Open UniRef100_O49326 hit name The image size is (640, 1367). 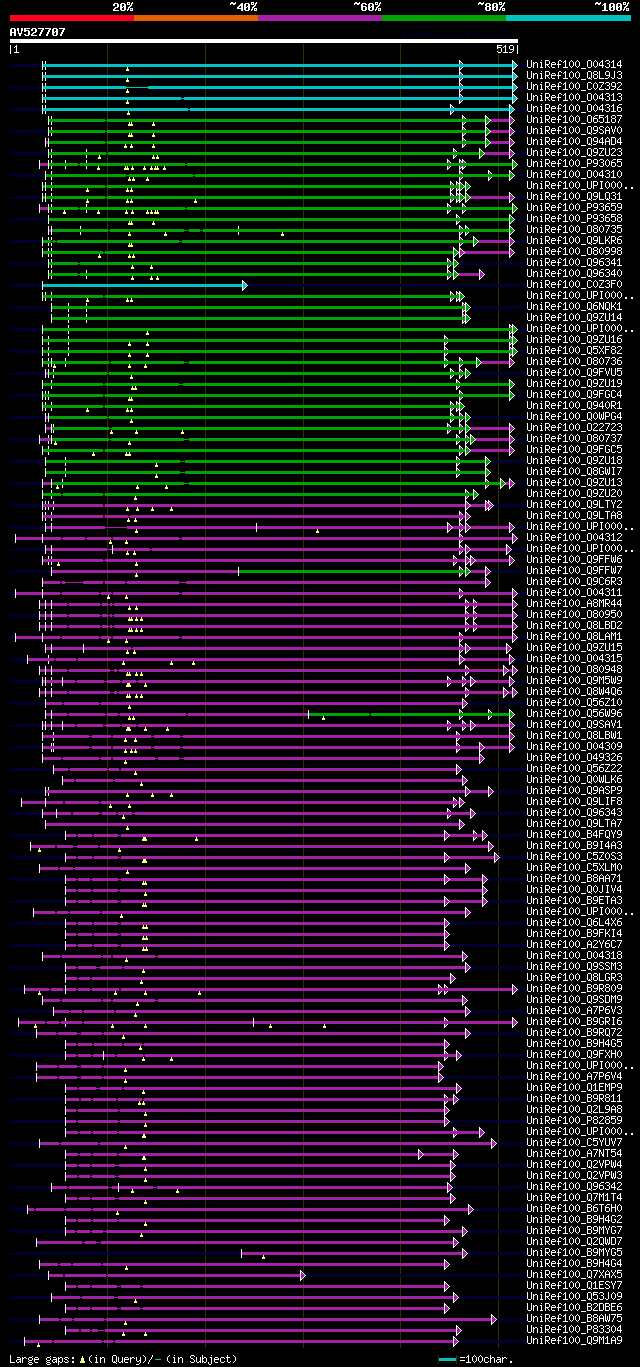pyautogui.click(x=574, y=757)
